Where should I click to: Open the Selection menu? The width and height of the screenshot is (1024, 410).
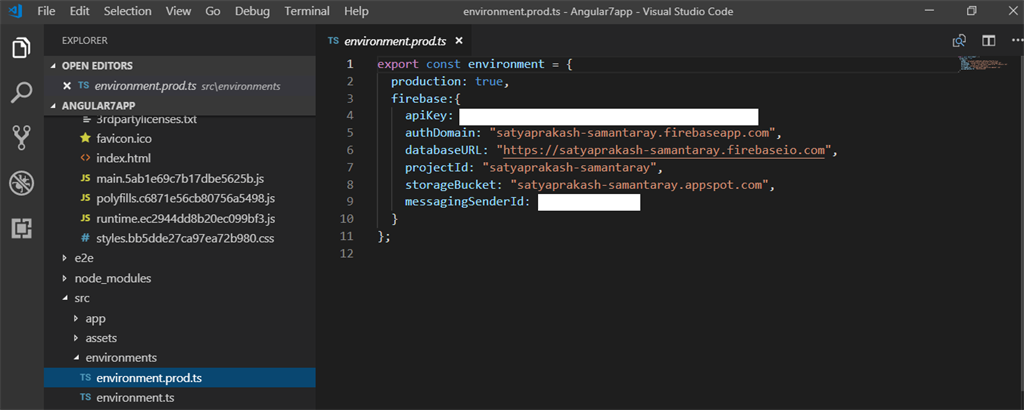pyautogui.click(x=127, y=11)
